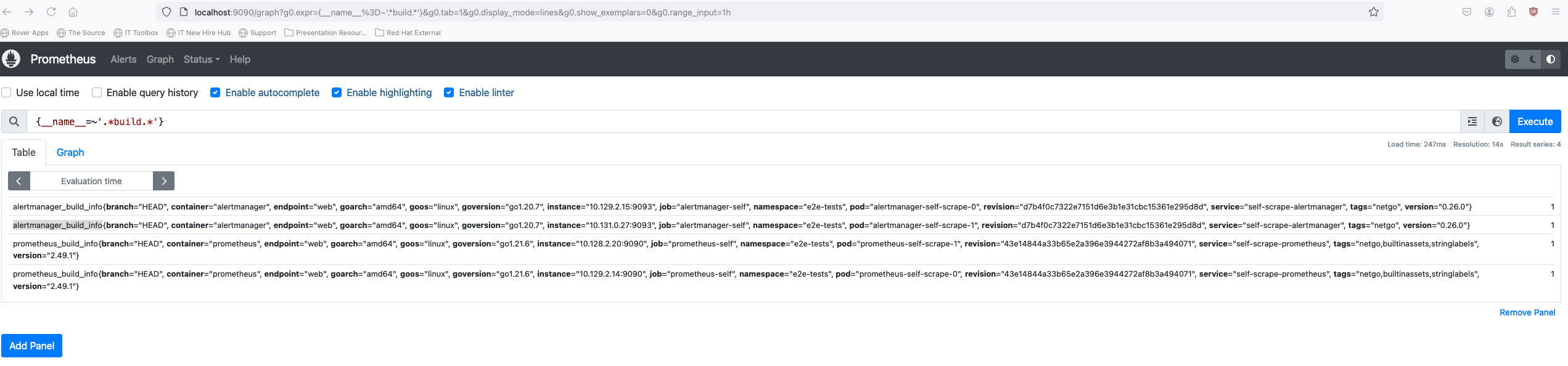The height and width of the screenshot is (366, 1568).
Task: Click the browser reload icon
Action: (51, 12)
